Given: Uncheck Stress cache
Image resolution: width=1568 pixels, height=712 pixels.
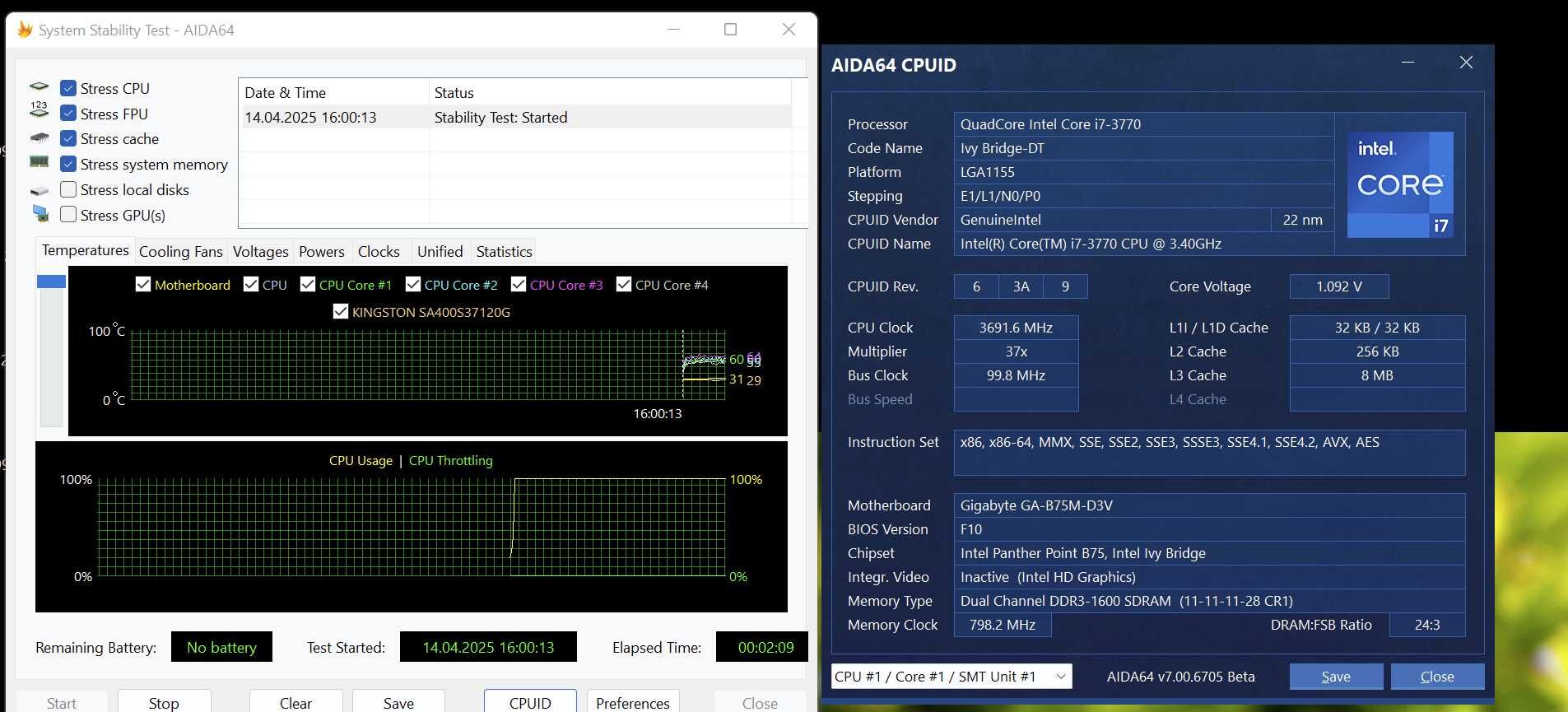Looking at the screenshot, I should pos(68,138).
